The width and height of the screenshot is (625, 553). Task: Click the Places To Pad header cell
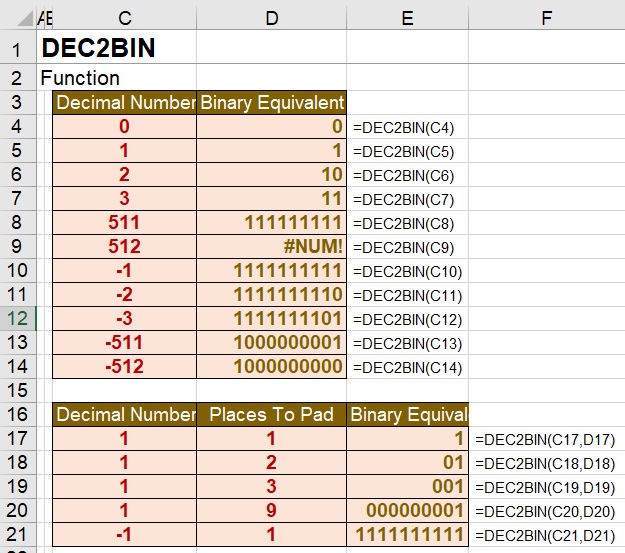coord(271,414)
